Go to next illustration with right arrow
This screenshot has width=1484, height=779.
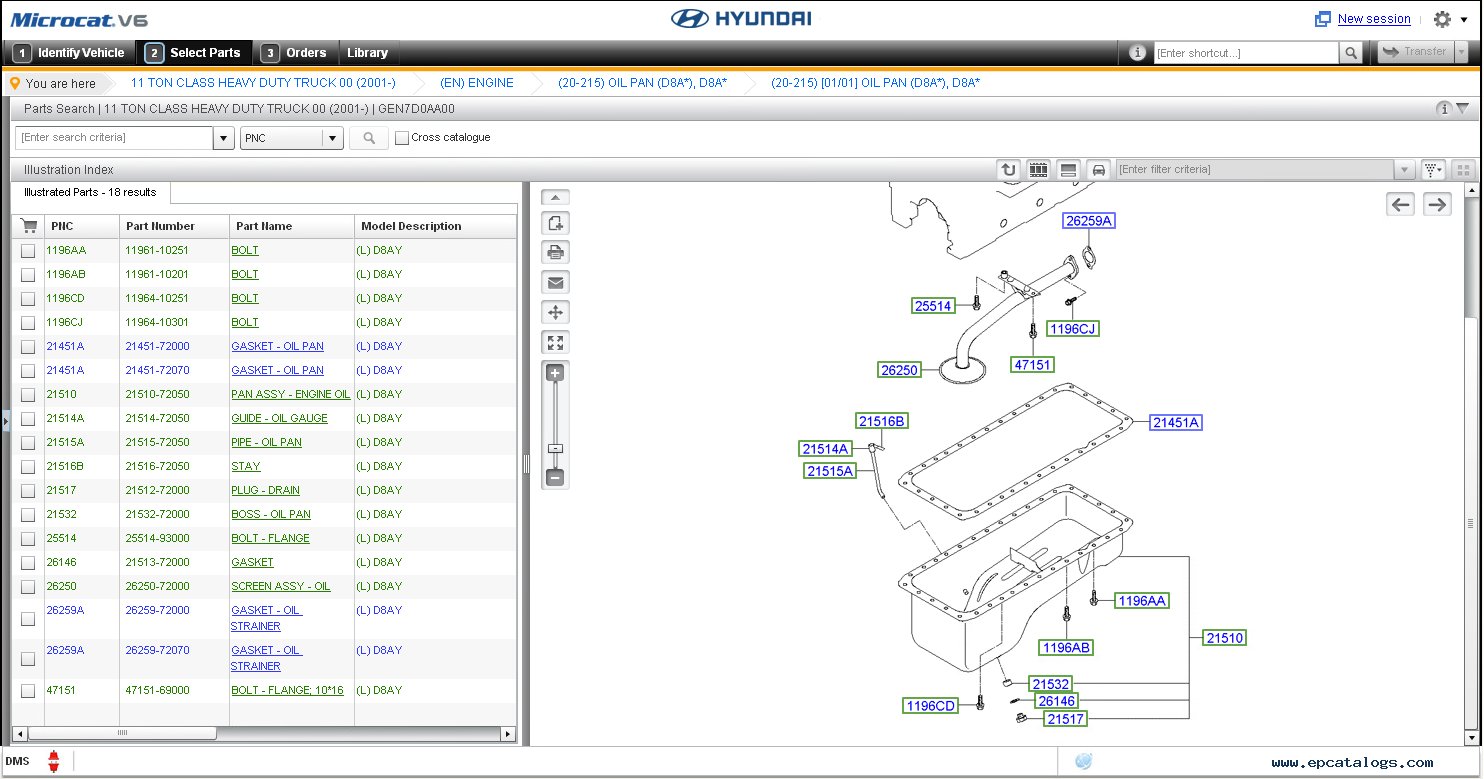point(1437,205)
